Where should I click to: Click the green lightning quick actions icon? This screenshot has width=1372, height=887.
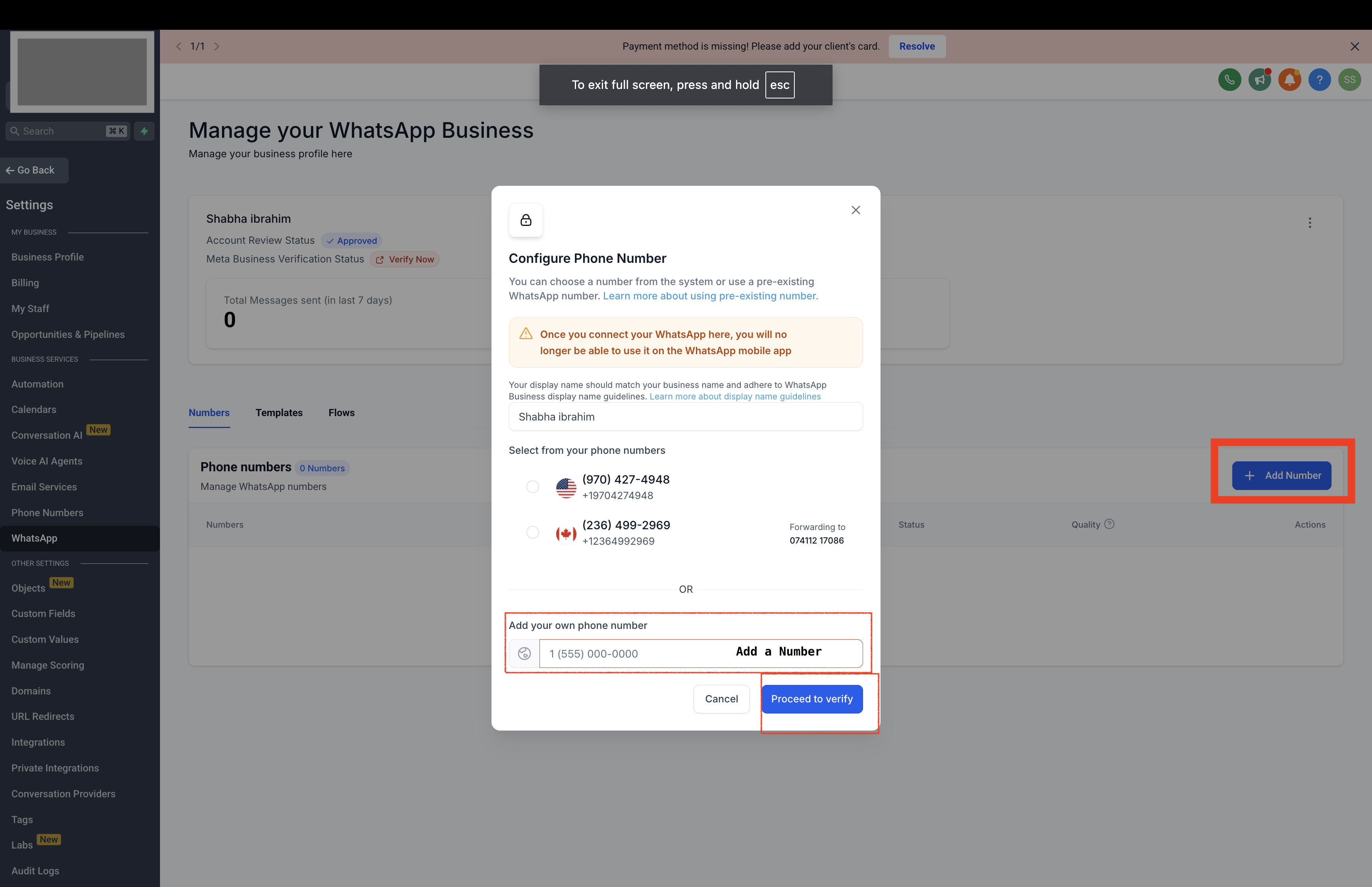[144, 131]
